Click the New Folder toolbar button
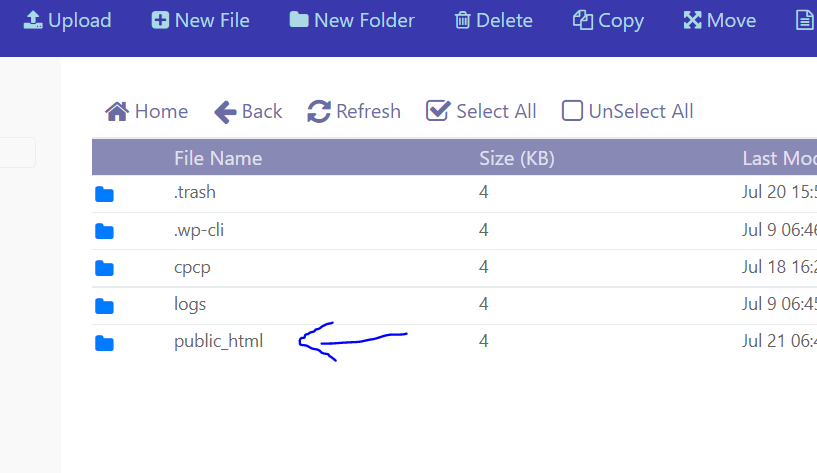Screen dimensions: 817x473 (352, 20)
